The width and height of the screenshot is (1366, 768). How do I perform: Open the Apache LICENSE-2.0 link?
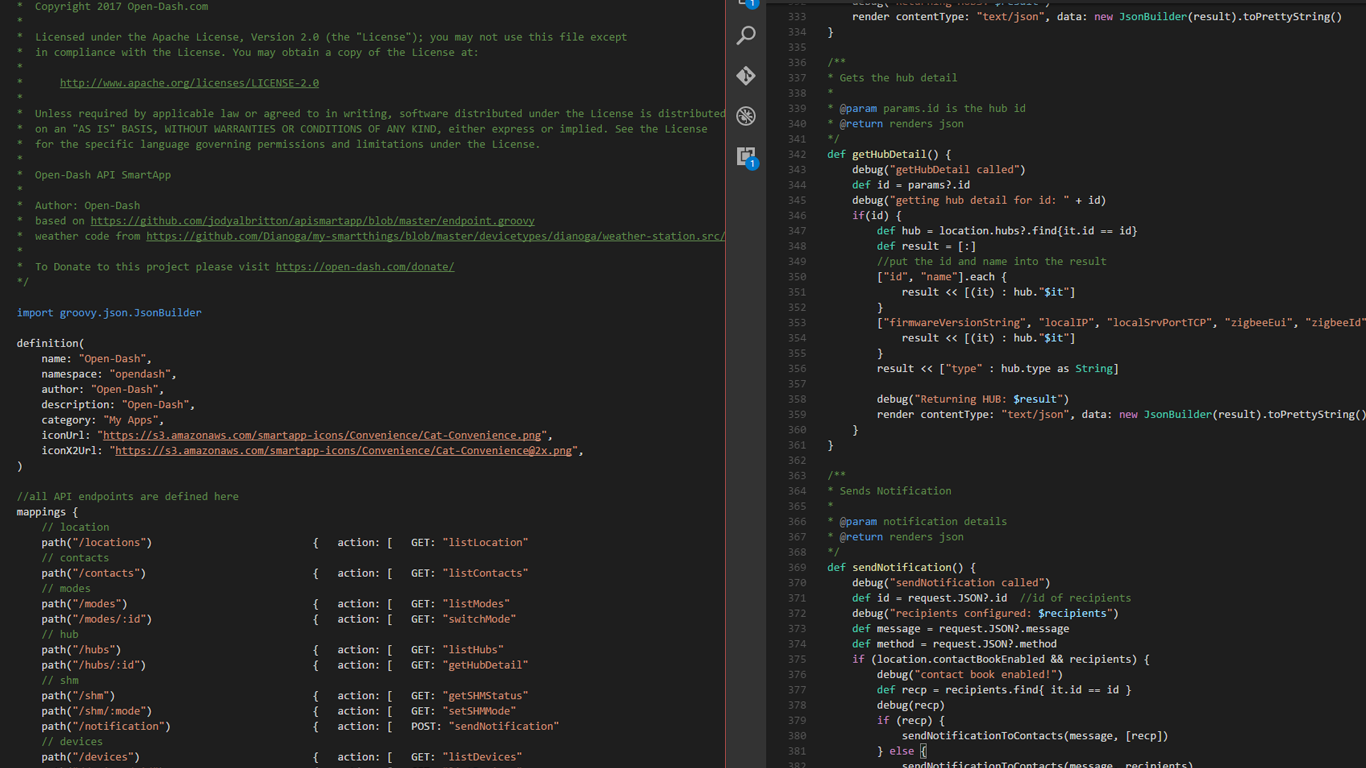189,83
